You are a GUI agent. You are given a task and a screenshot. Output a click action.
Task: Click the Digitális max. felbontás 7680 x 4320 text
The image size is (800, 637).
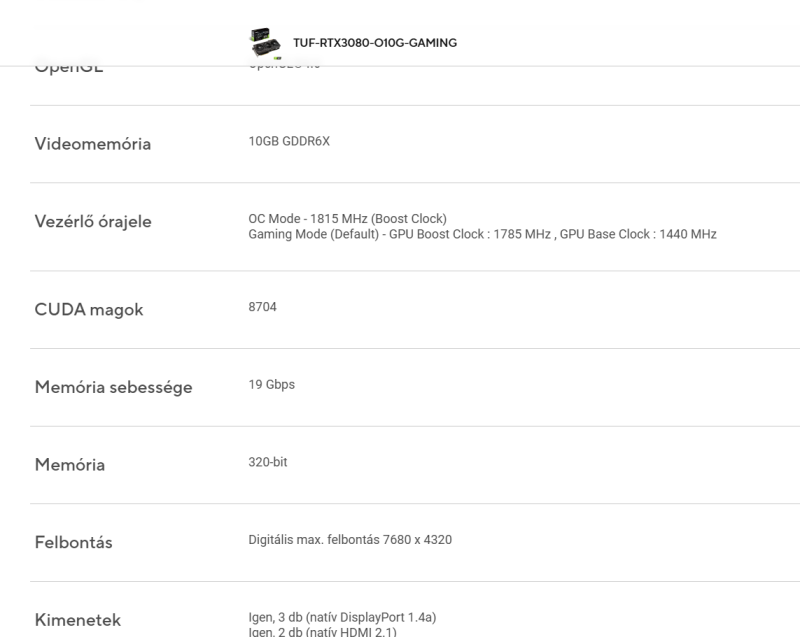(x=350, y=540)
